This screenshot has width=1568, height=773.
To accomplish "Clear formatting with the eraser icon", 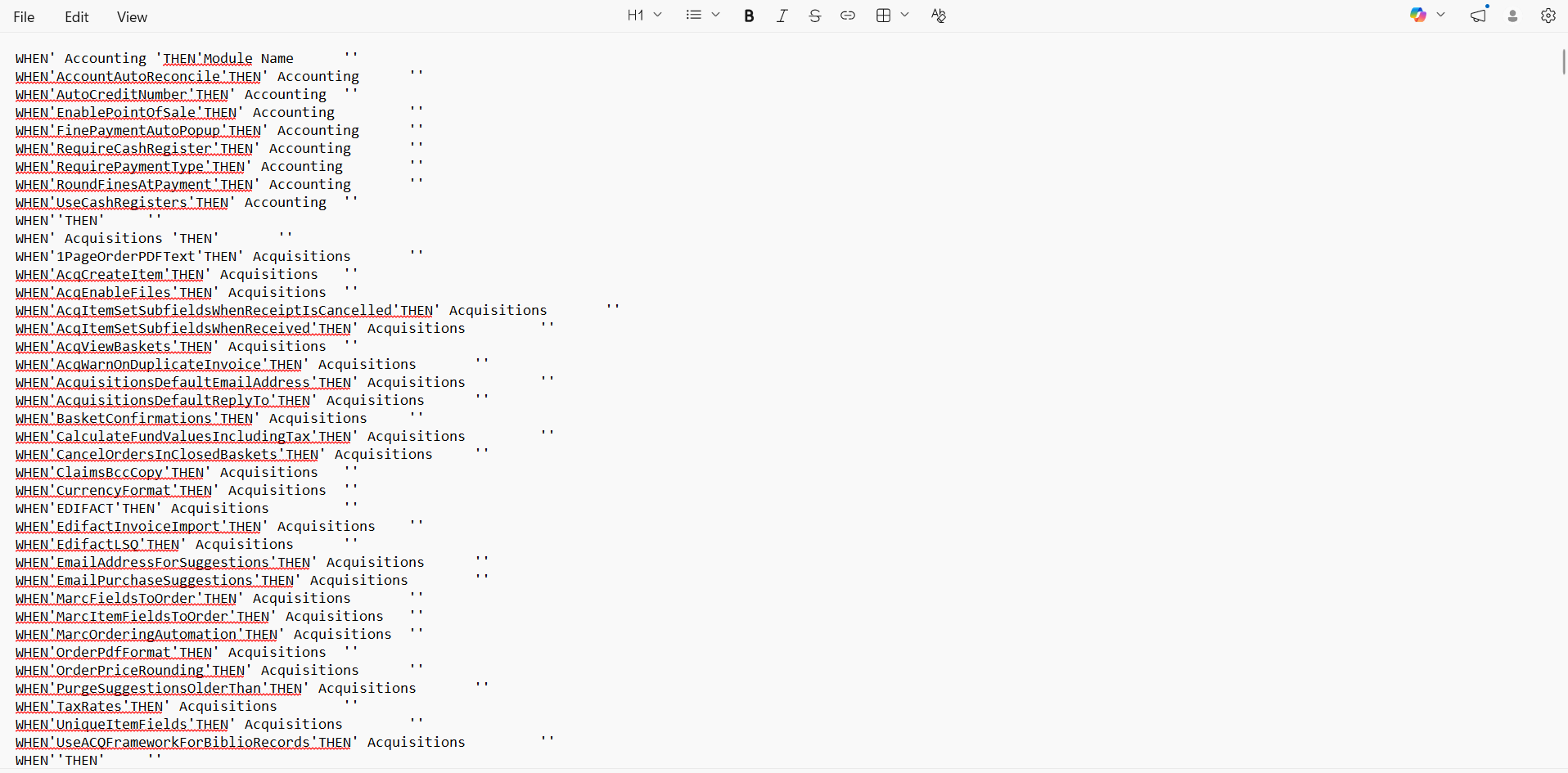I will [938, 16].
